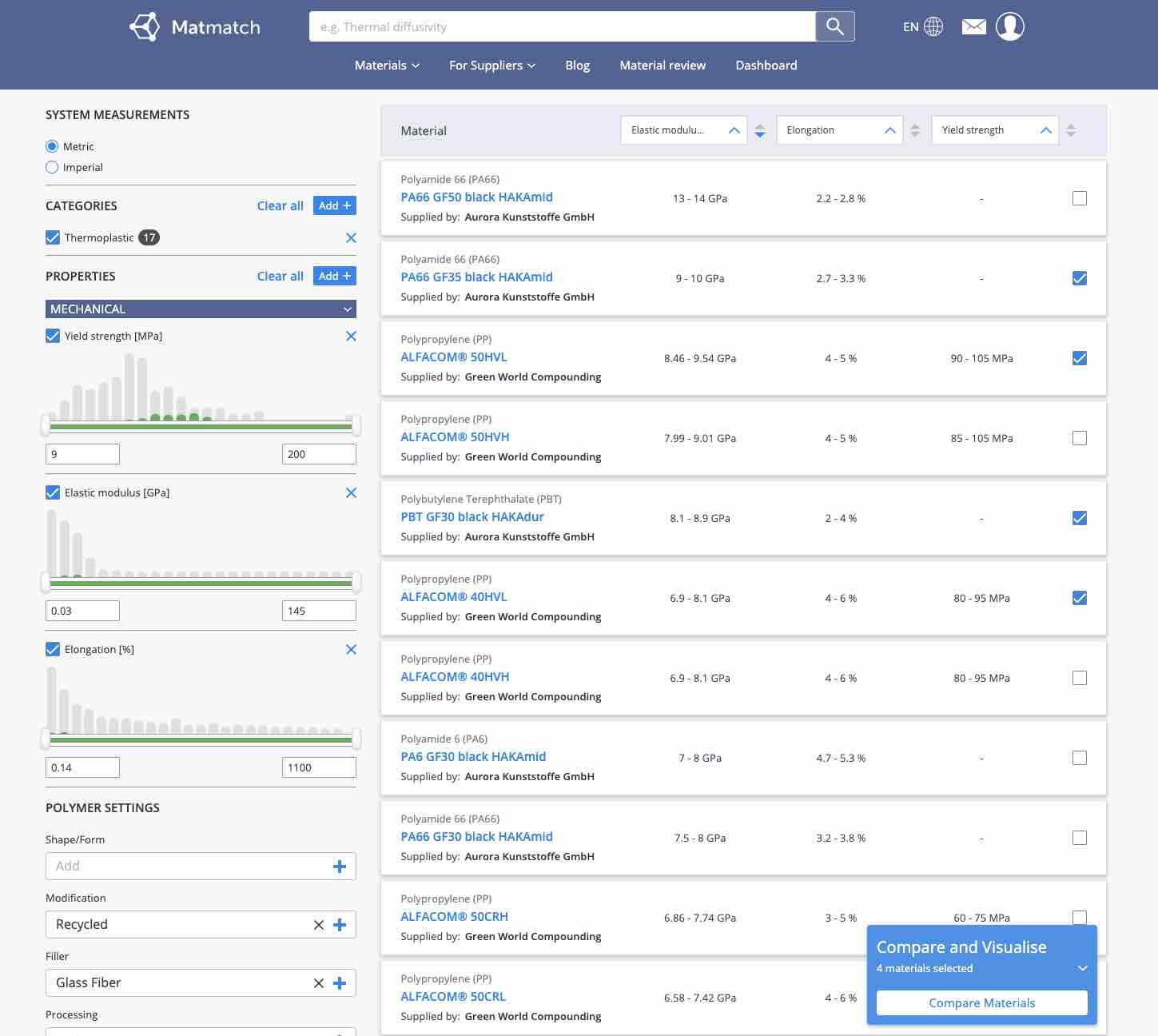Click the Thermal diffusivity search input field
The image size is (1158, 1036).
pos(559,26)
